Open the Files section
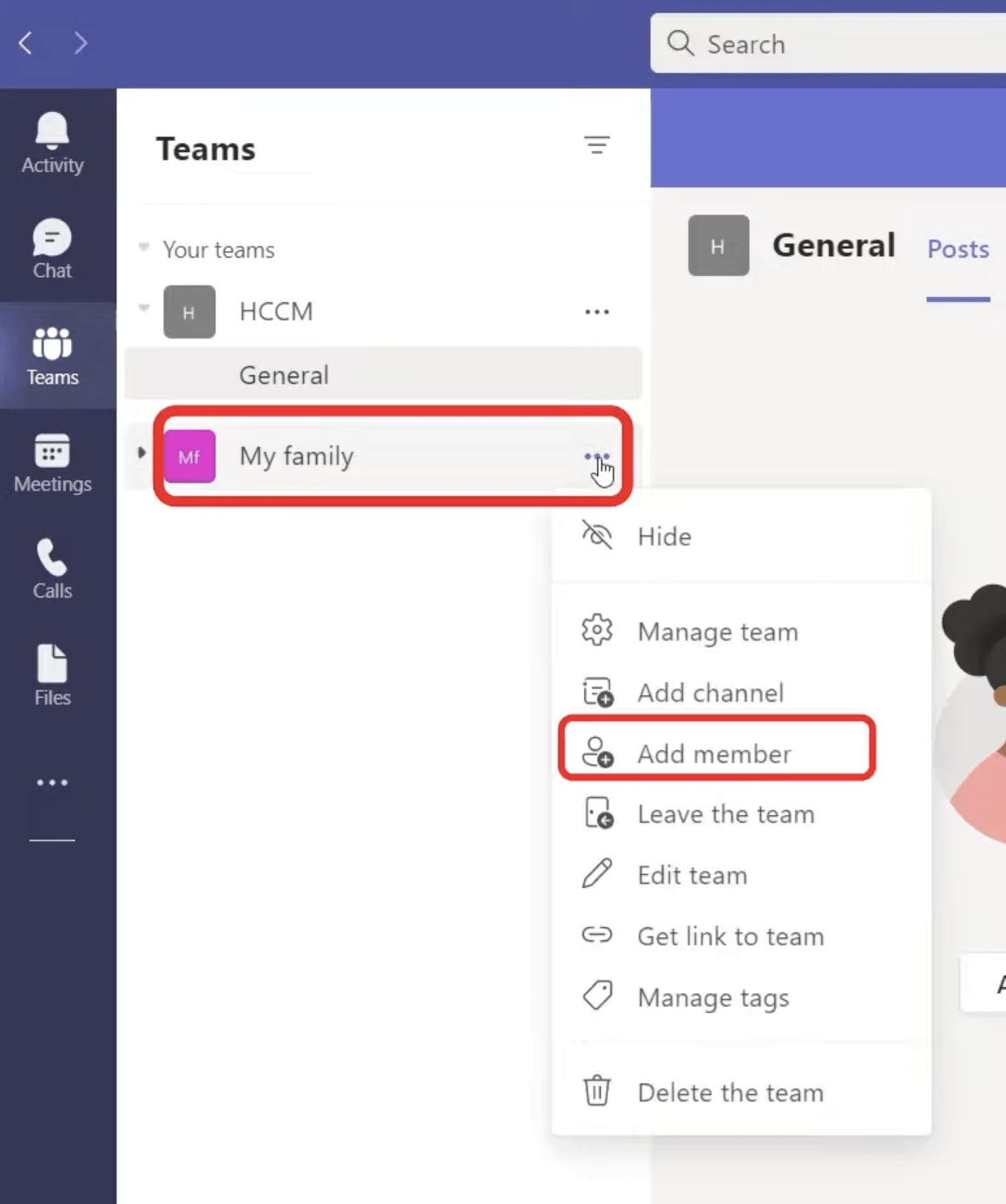The width and height of the screenshot is (1006, 1204). point(52,676)
